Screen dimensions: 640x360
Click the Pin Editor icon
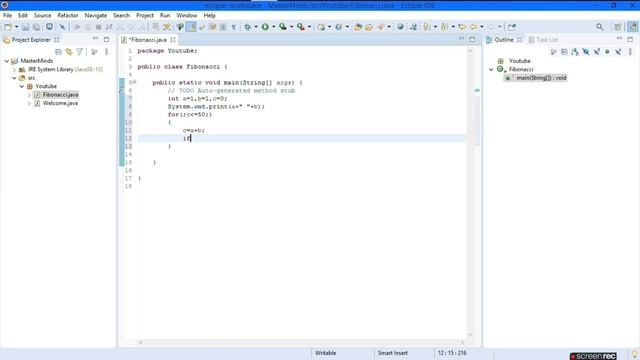point(511,27)
